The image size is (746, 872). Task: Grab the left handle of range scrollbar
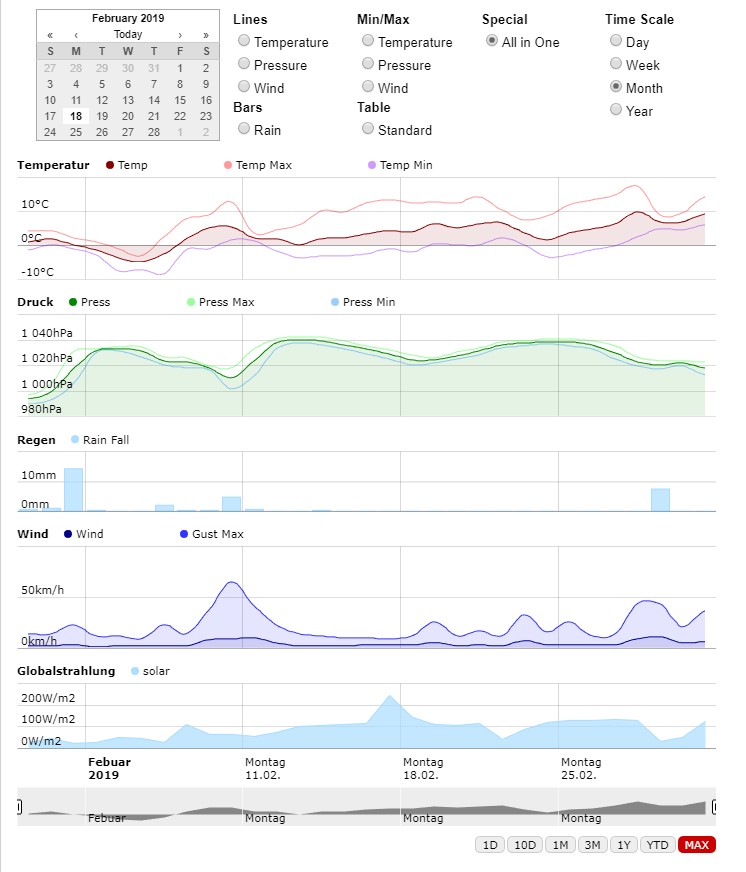[x=19, y=806]
